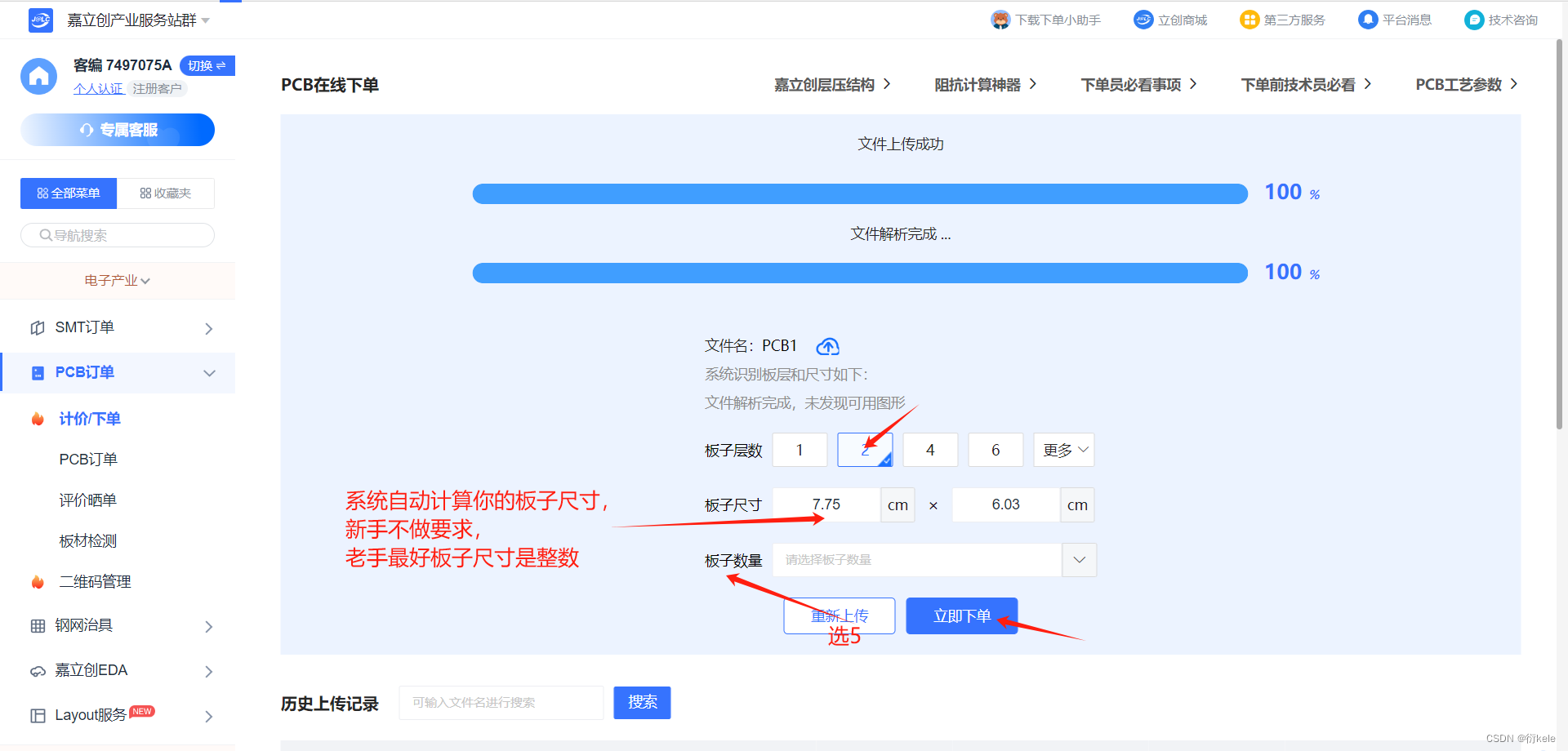The height and width of the screenshot is (751, 1568).
Task: Click the flame icon beside 二维码管理
Action: pyautogui.click(x=38, y=582)
